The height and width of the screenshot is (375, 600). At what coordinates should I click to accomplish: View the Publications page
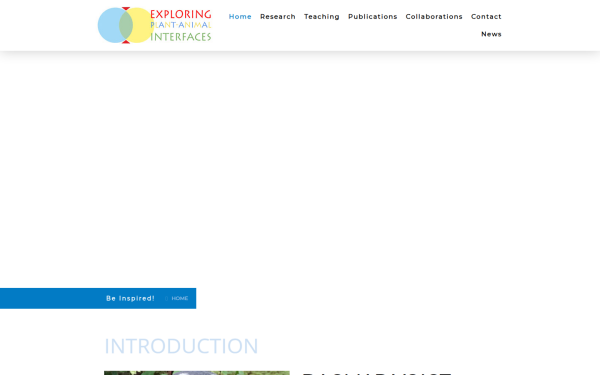(373, 16)
